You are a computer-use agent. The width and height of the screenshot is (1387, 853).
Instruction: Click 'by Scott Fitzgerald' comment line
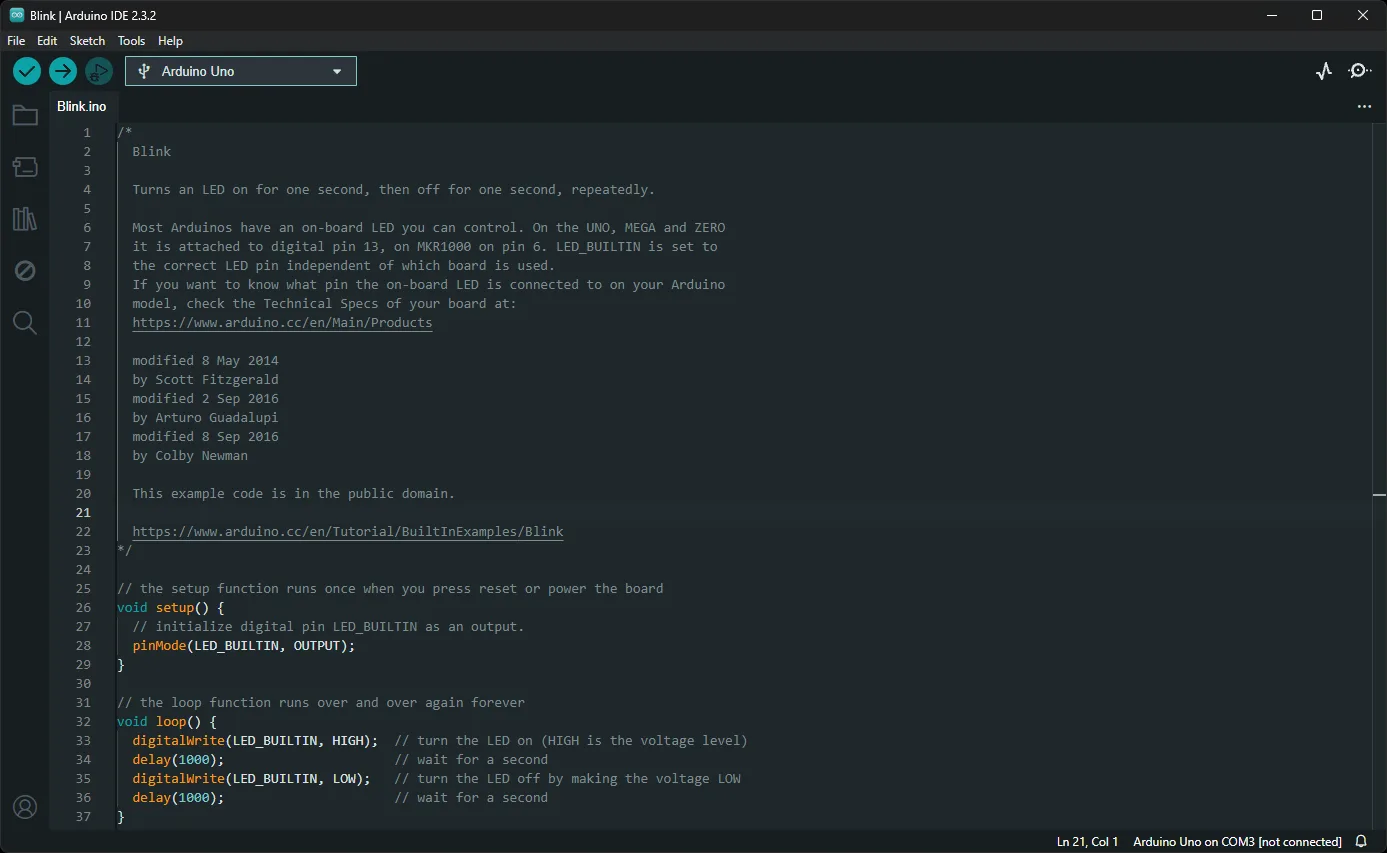pos(205,380)
